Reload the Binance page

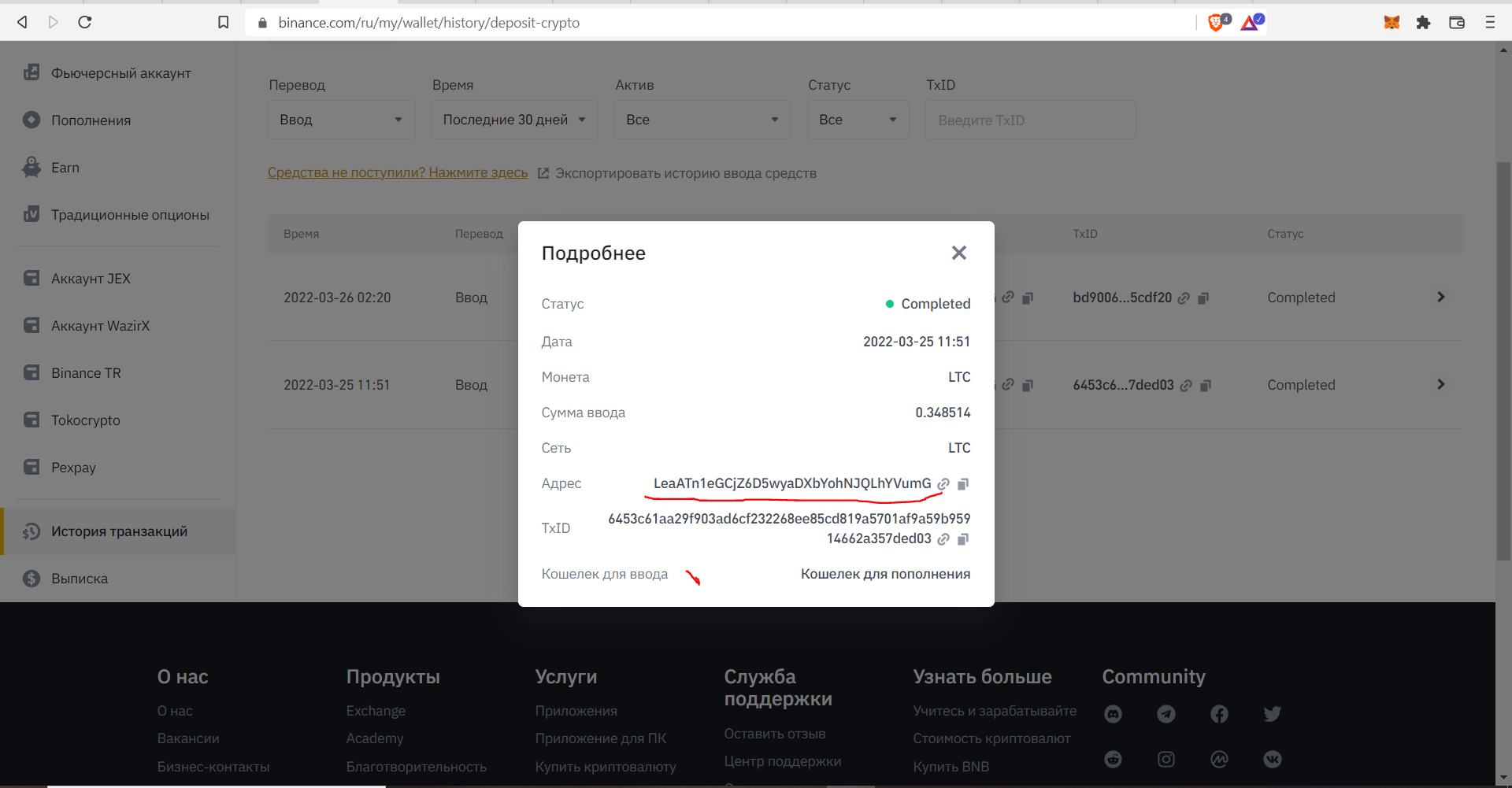85,22
